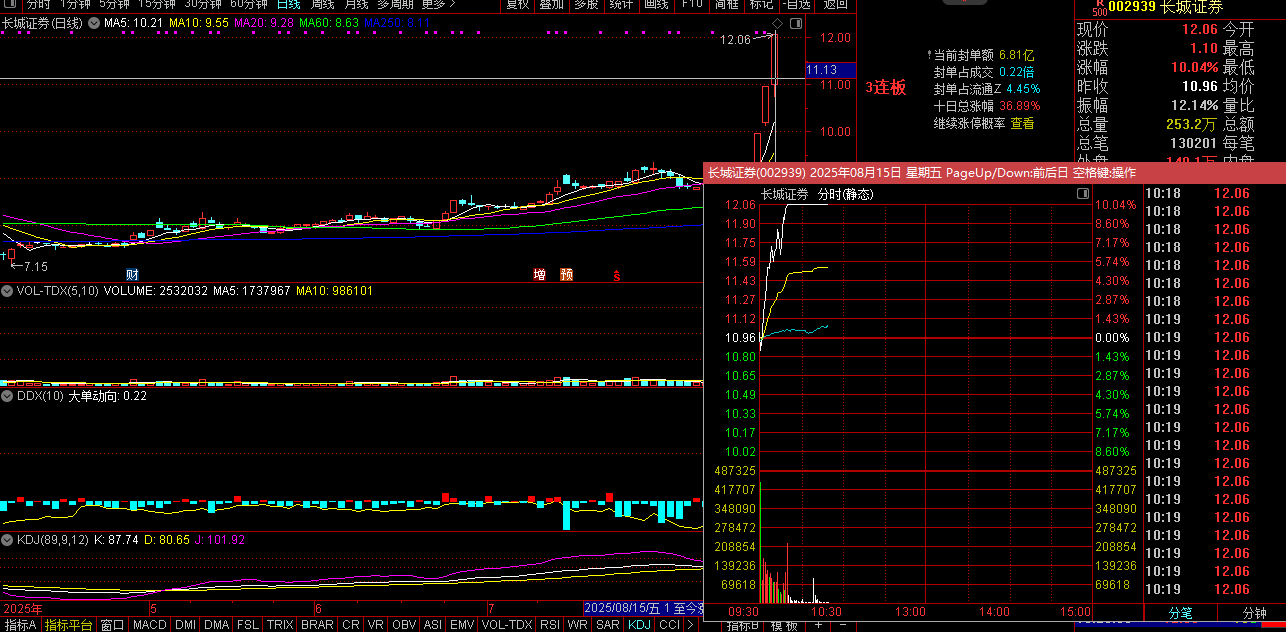Switch indicator to MACD
The height and width of the screenshot is (632, 1286).
[150, 625]
